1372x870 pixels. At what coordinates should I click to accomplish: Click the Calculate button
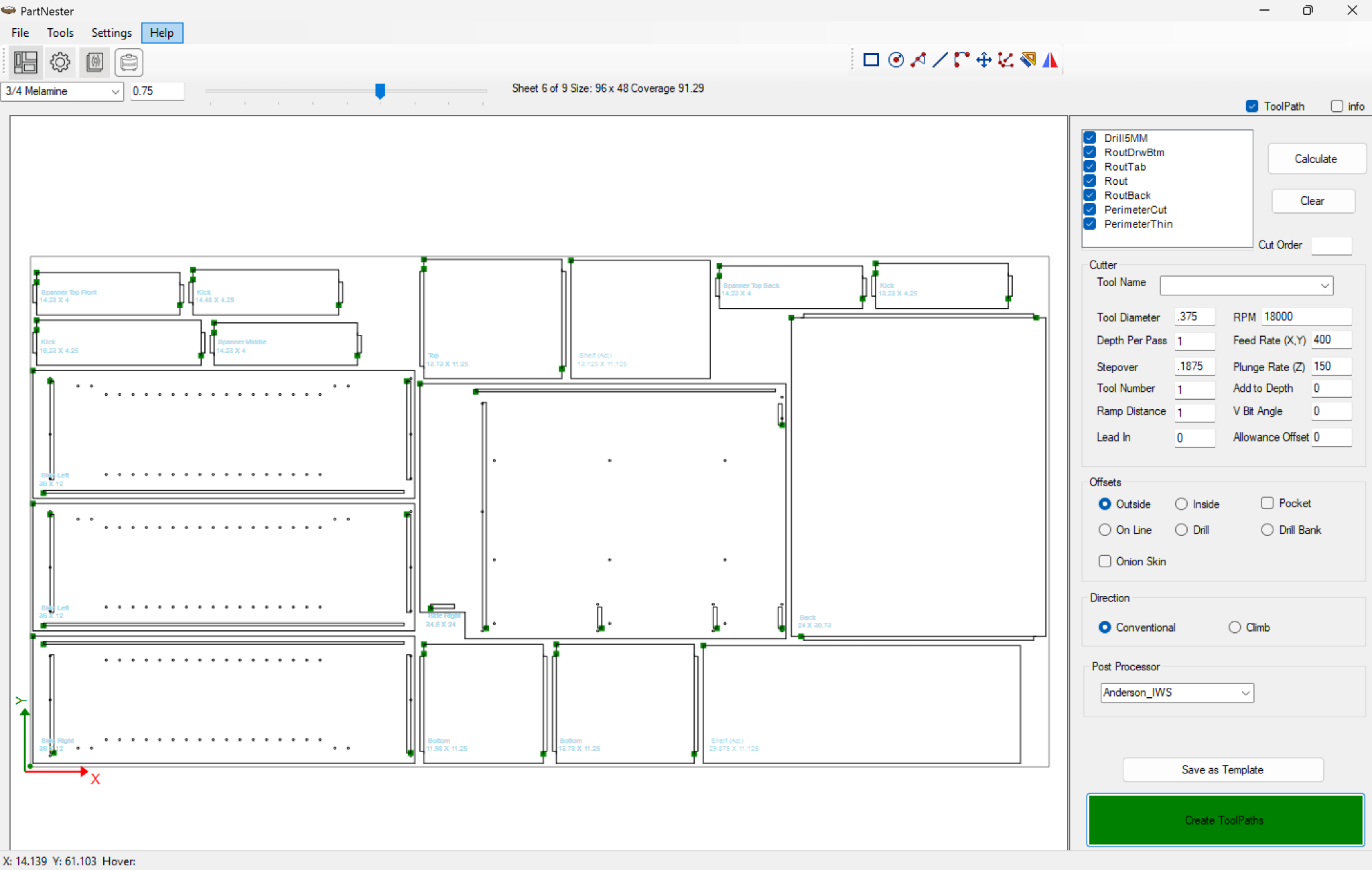[1316, 159]
